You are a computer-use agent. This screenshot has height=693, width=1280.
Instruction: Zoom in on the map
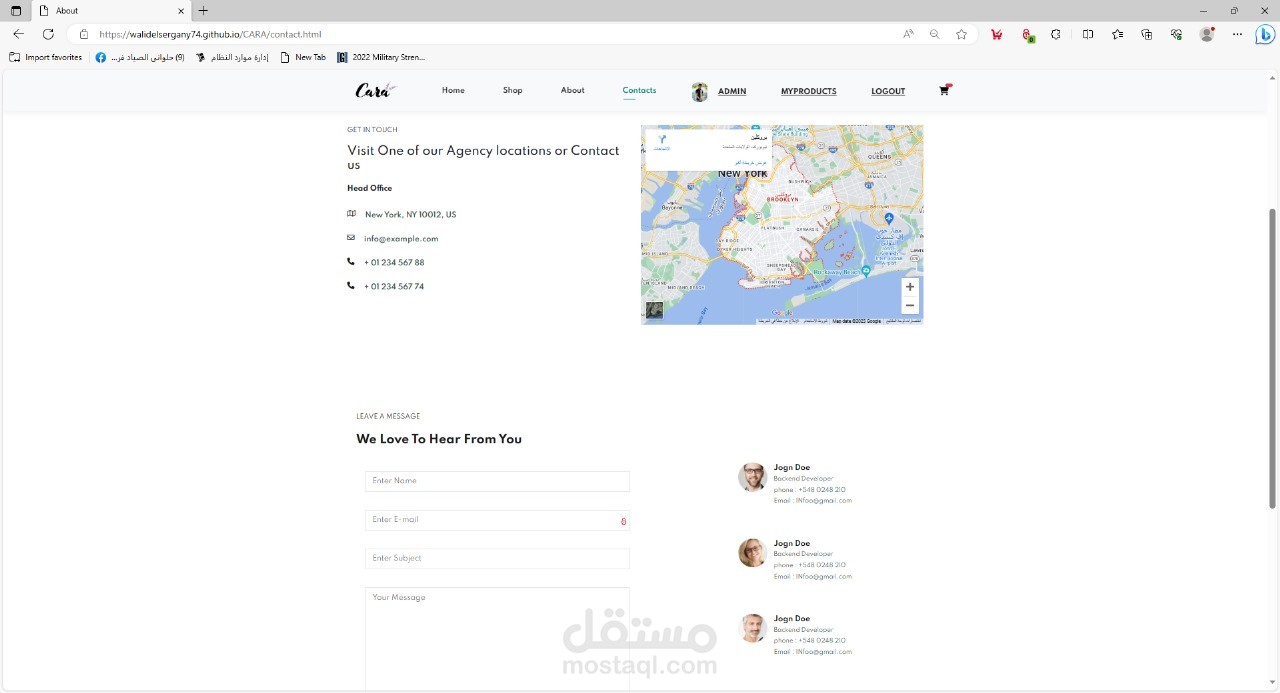click(x=909, y=287)
